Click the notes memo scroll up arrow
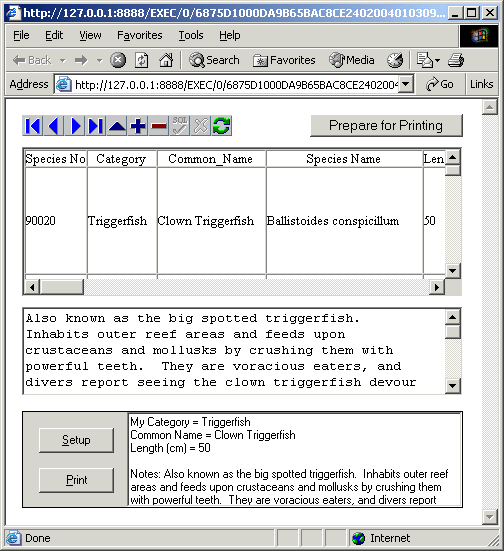 tap(453, 317)
